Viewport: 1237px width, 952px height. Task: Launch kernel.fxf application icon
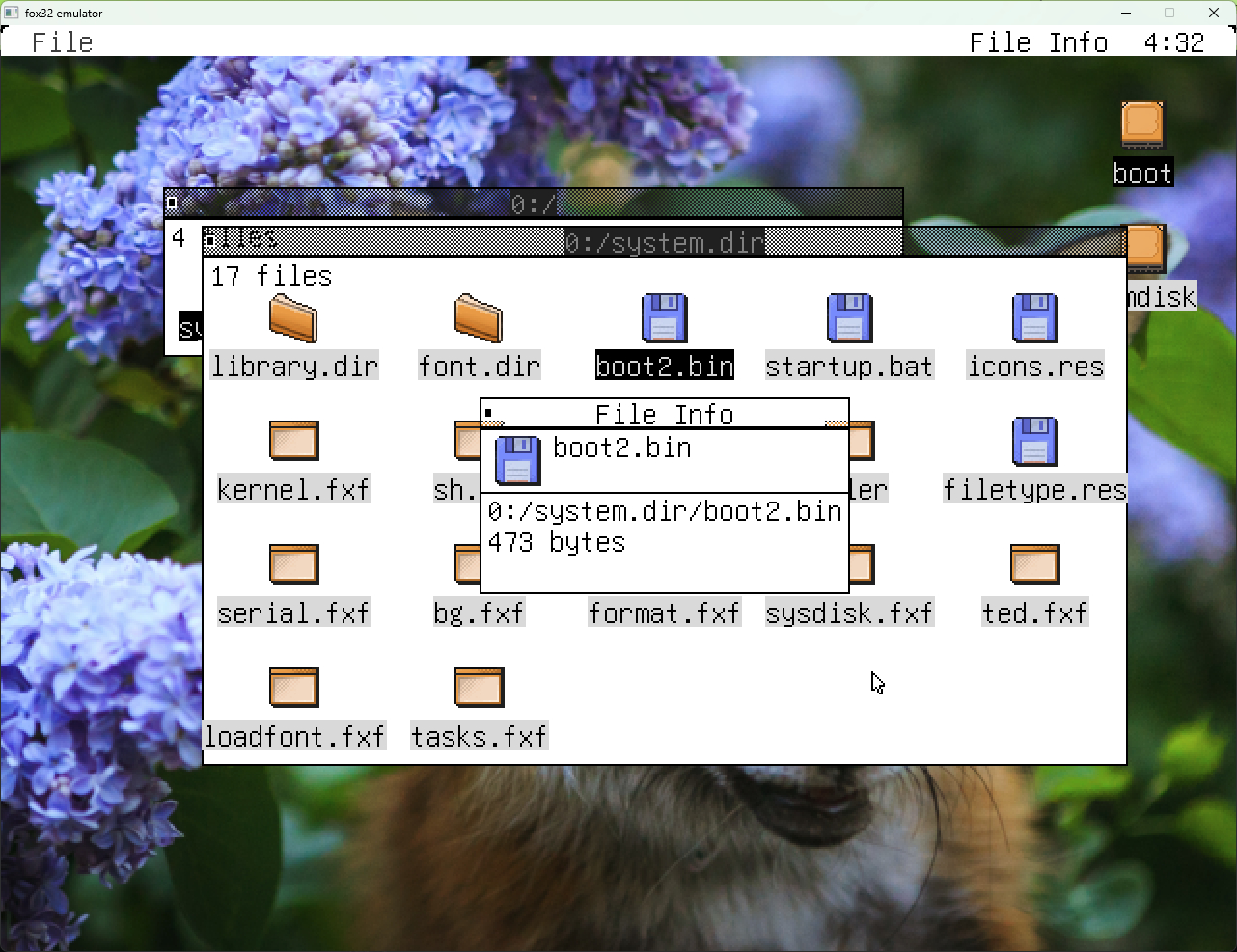(x=293, y=442)
